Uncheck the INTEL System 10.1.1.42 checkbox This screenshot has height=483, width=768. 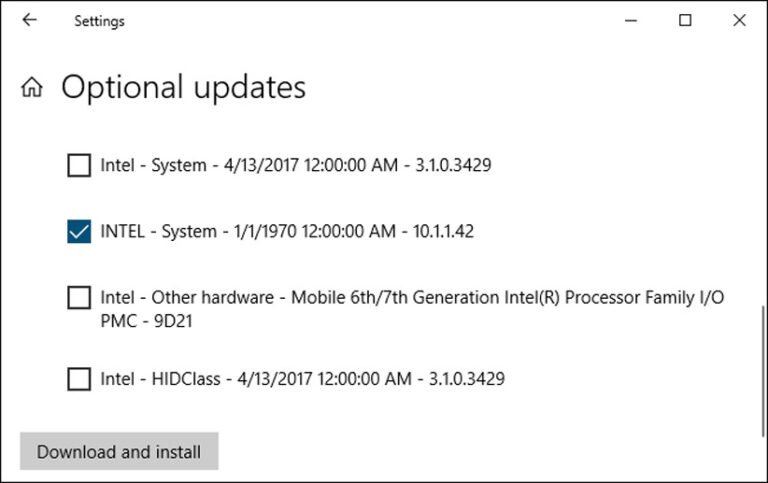[79, 232]
